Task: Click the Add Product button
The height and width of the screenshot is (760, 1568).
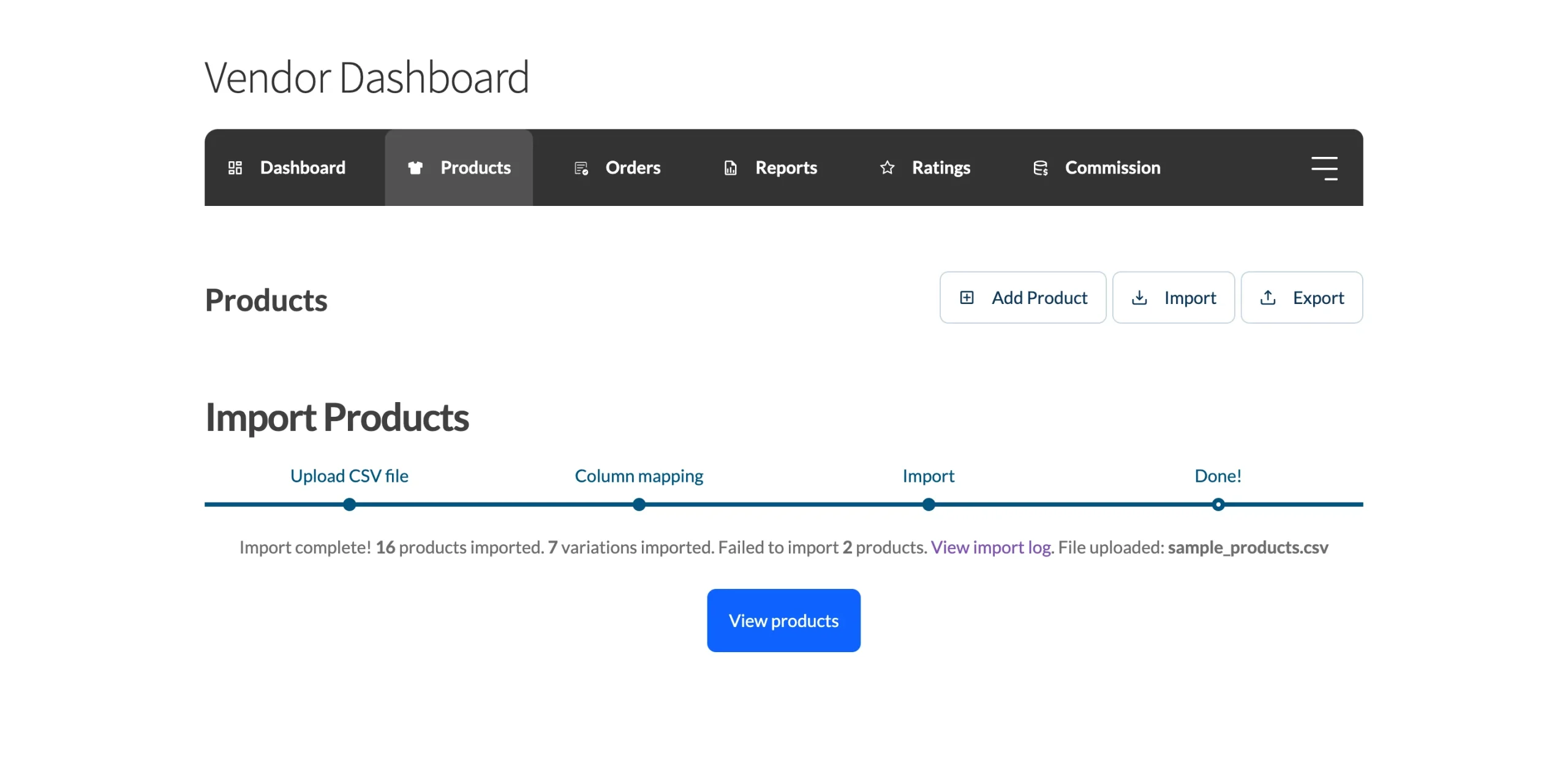Action: click(x=1023, y=298)
